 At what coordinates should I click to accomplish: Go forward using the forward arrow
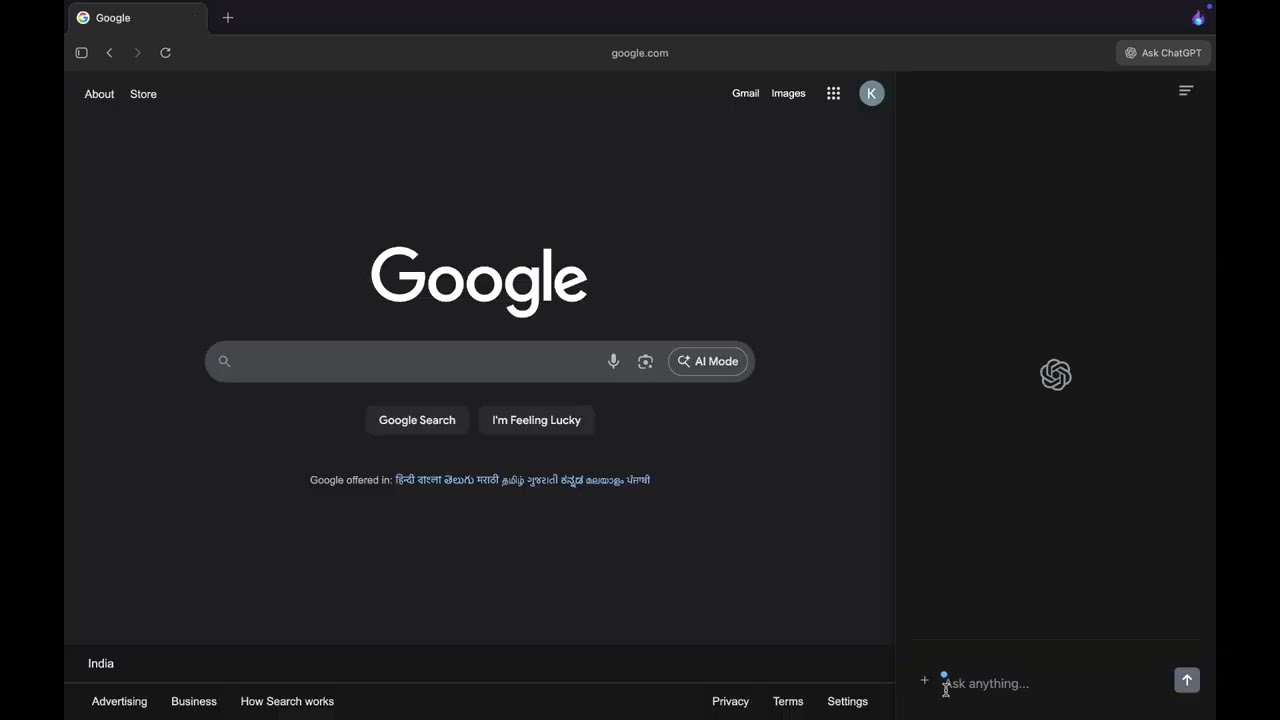tap(138, 53)
